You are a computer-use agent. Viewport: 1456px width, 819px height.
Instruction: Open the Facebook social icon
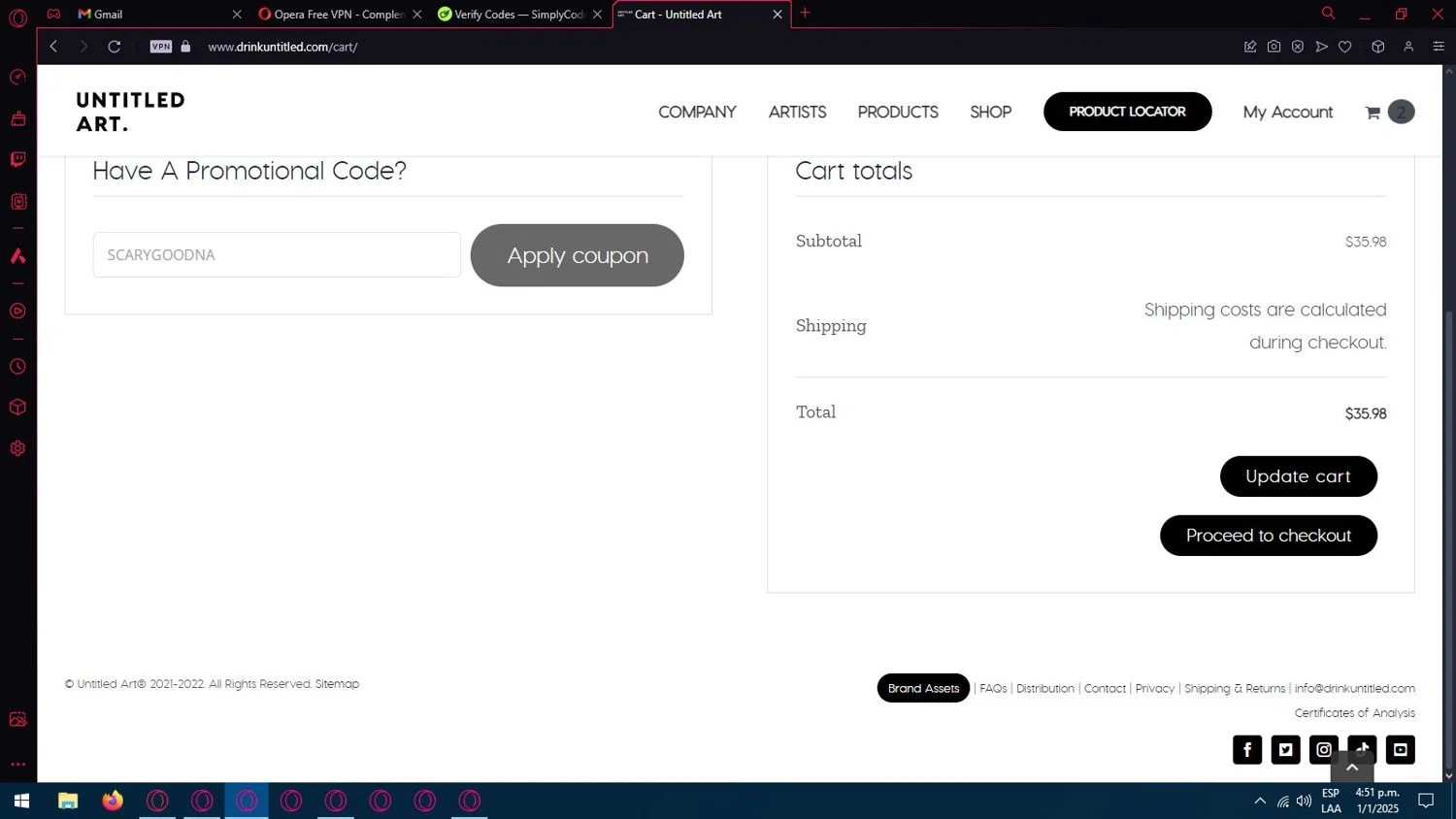(x=1247, y=749)
